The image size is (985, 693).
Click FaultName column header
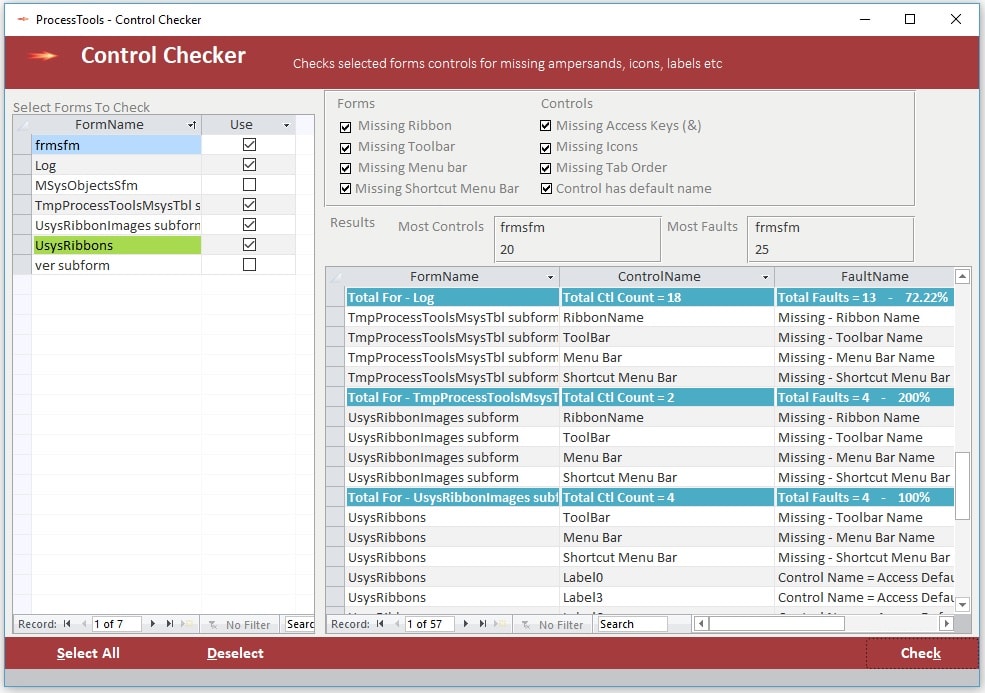tap(864, 276)
